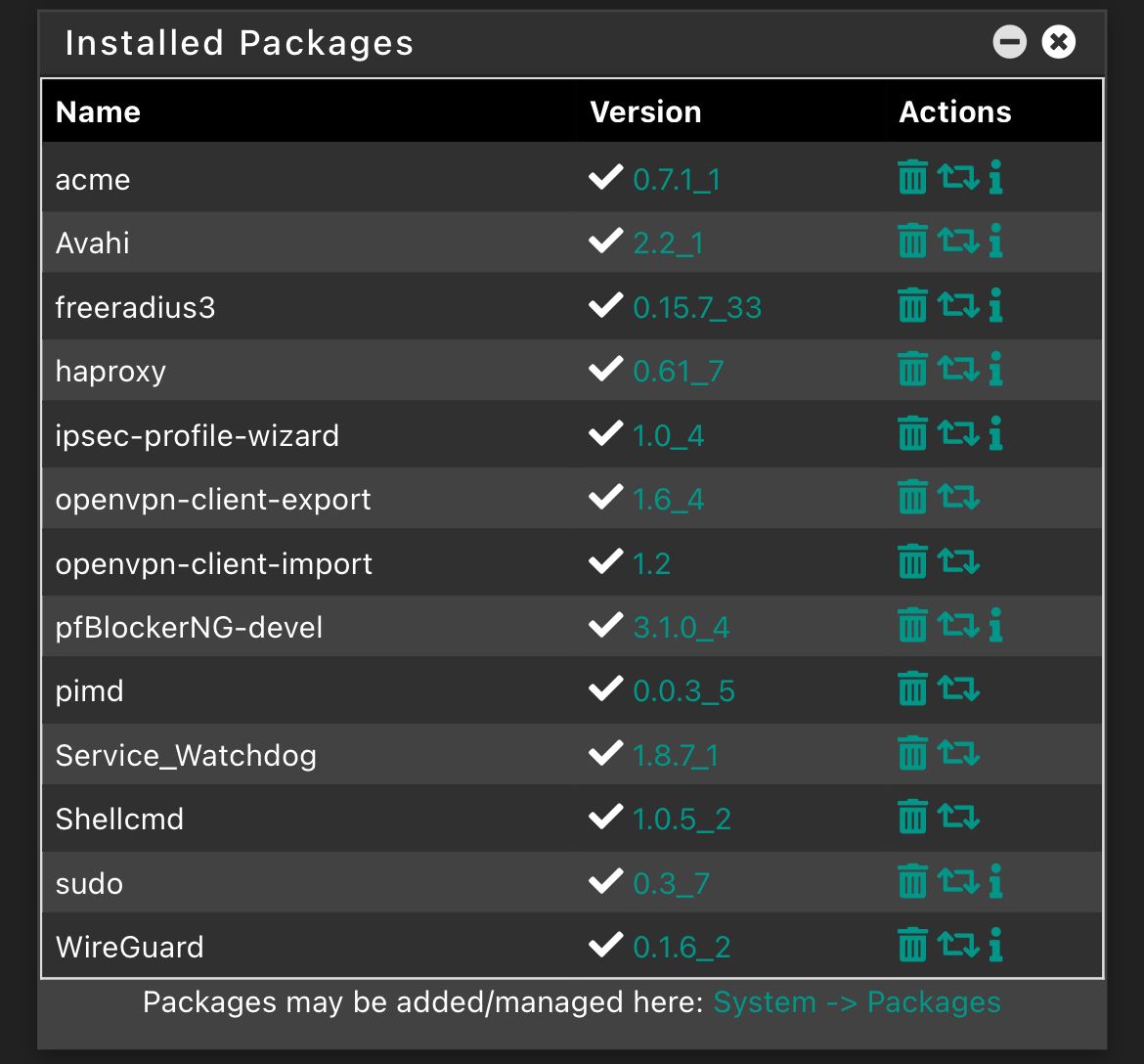The width and height of the screenshot is (1144, 1064).
Task: Open freeradius3 version 0.15.7_33 link
Action: [x=697, y=307]
